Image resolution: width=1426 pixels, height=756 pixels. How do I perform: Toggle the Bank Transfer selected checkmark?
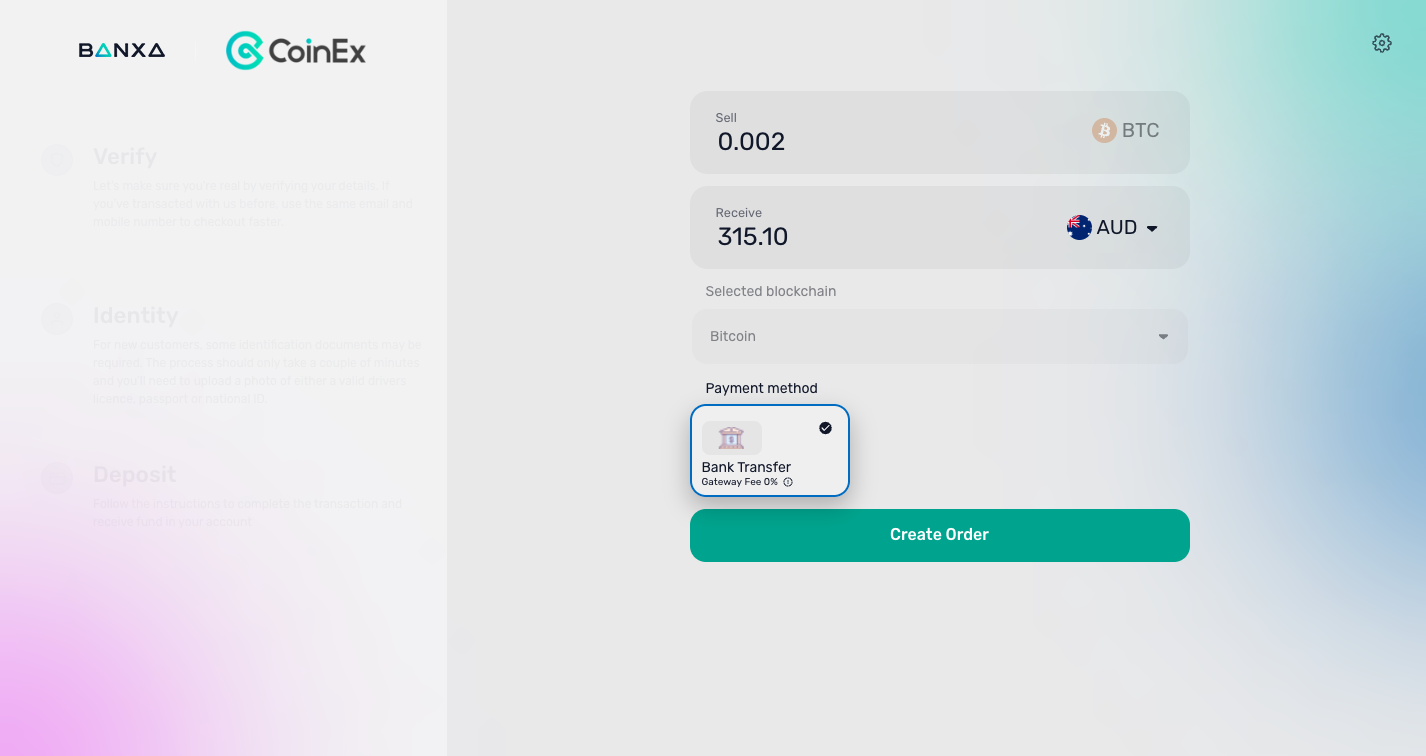click(x=825, y=428)
